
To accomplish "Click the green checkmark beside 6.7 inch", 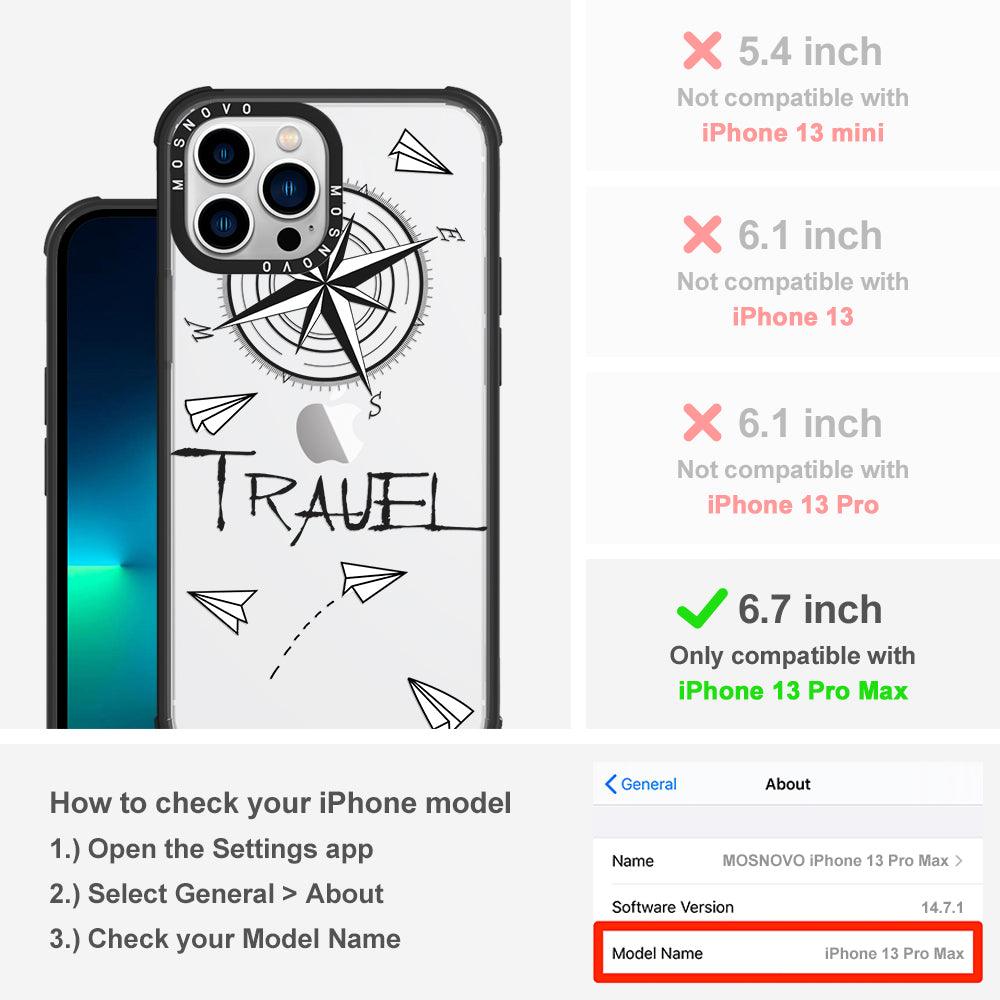I will point(702,608).
